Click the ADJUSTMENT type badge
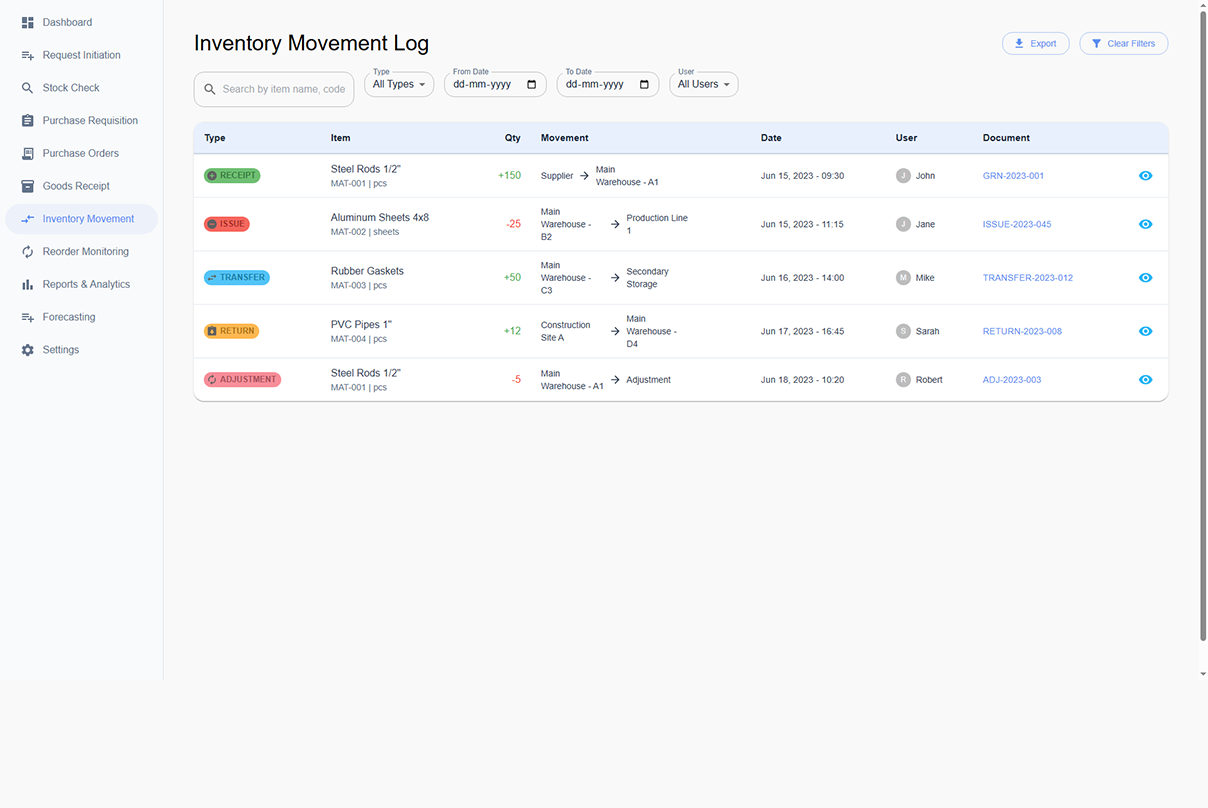1208x808 pixels. 242,380
